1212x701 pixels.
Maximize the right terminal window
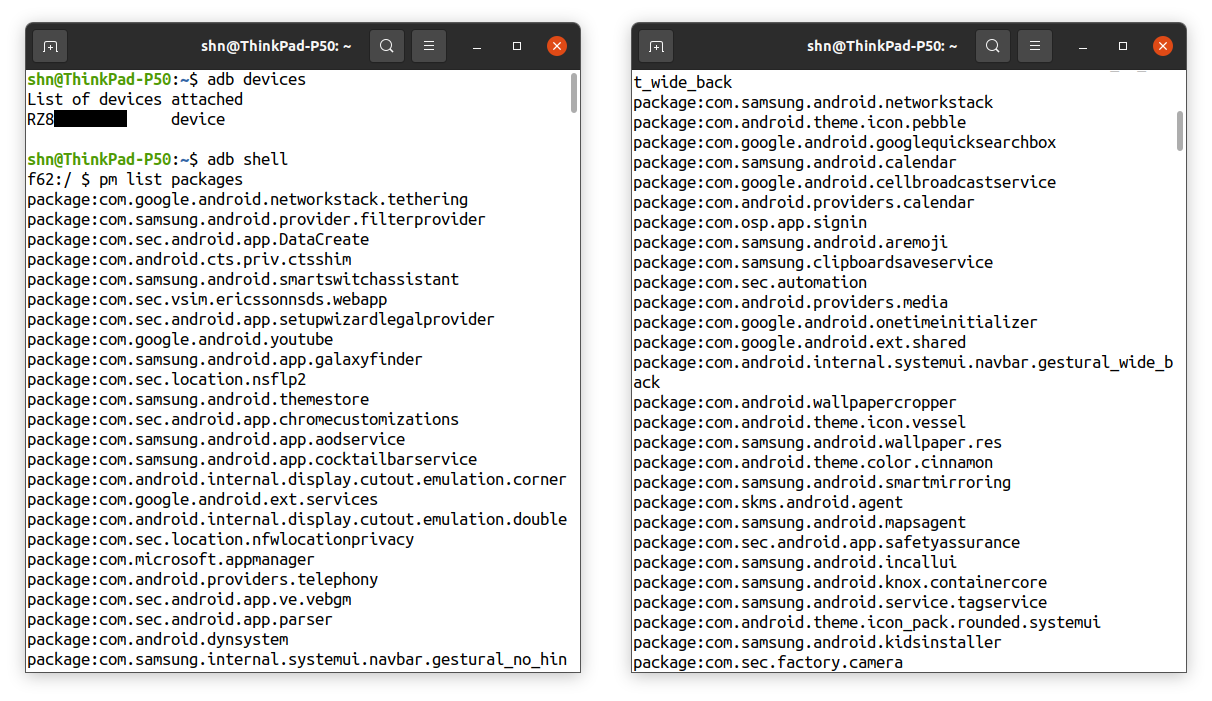click(x=1123, y=46)
